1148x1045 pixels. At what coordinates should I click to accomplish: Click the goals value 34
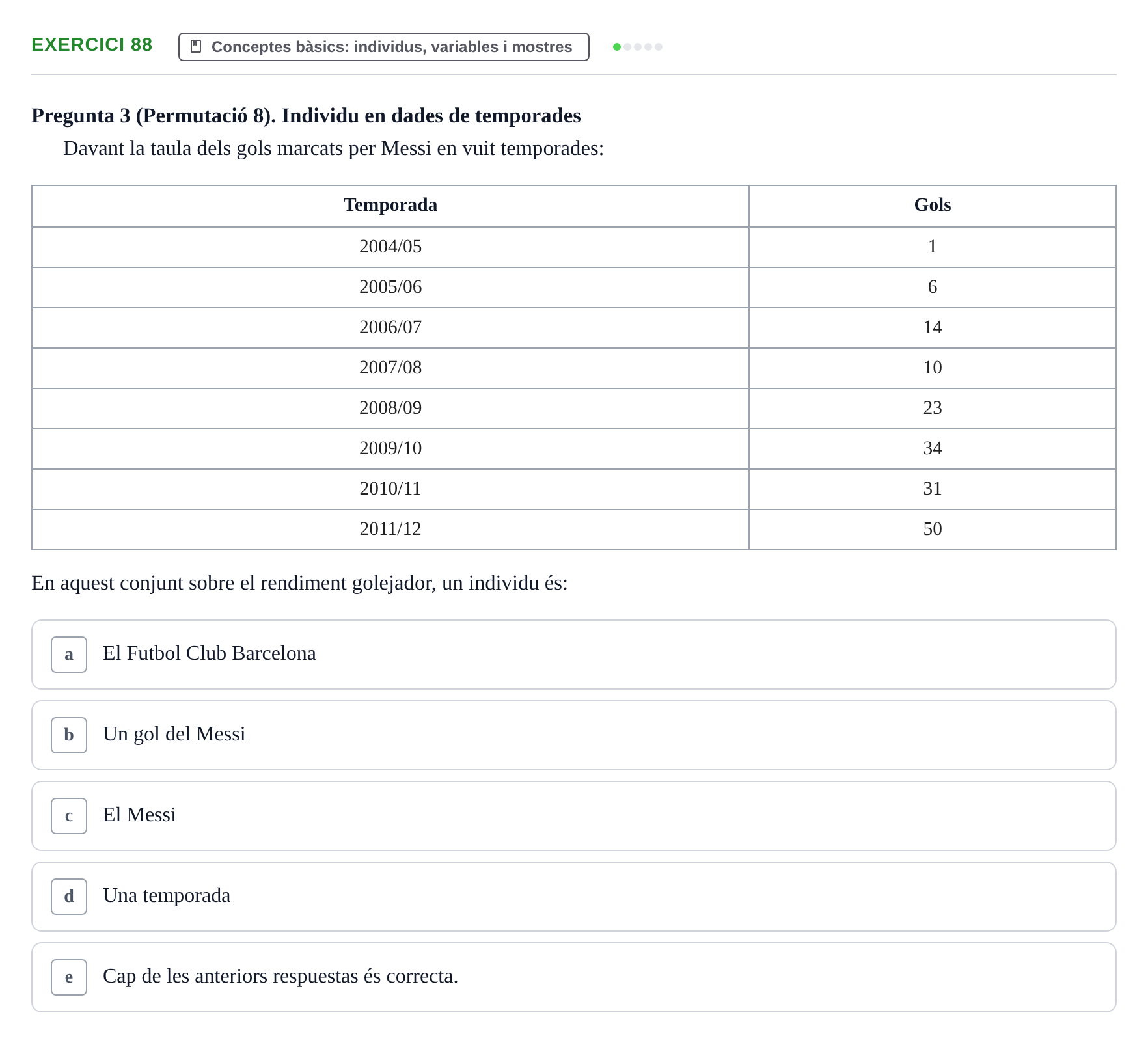click(x=933, y=448)
